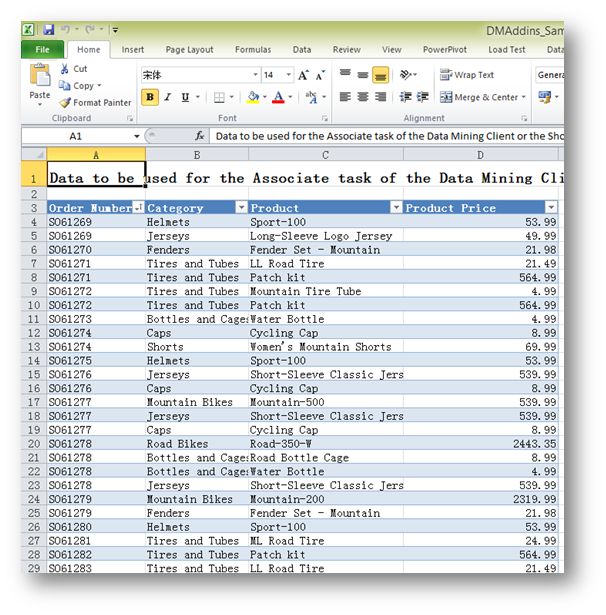Image resolution: width=606 pixels, height=615 pixels.
Task: Click the Redo icon in the title bar
Action: pos(90,29)
